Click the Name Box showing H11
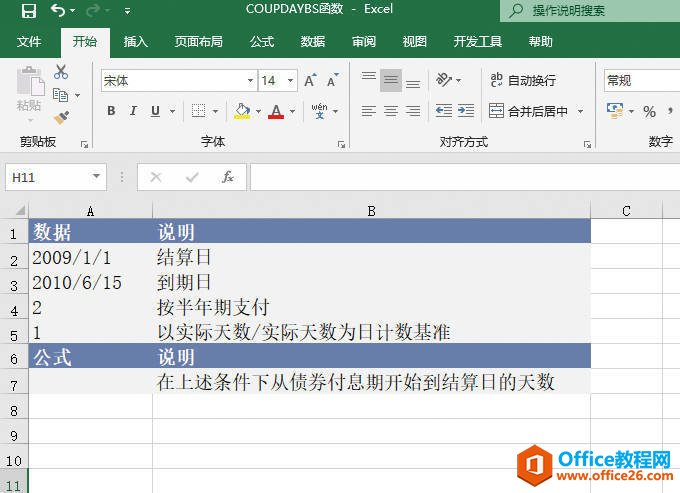Image resolution: width=680 pixels, height=493 pixels. coord(48,177)
